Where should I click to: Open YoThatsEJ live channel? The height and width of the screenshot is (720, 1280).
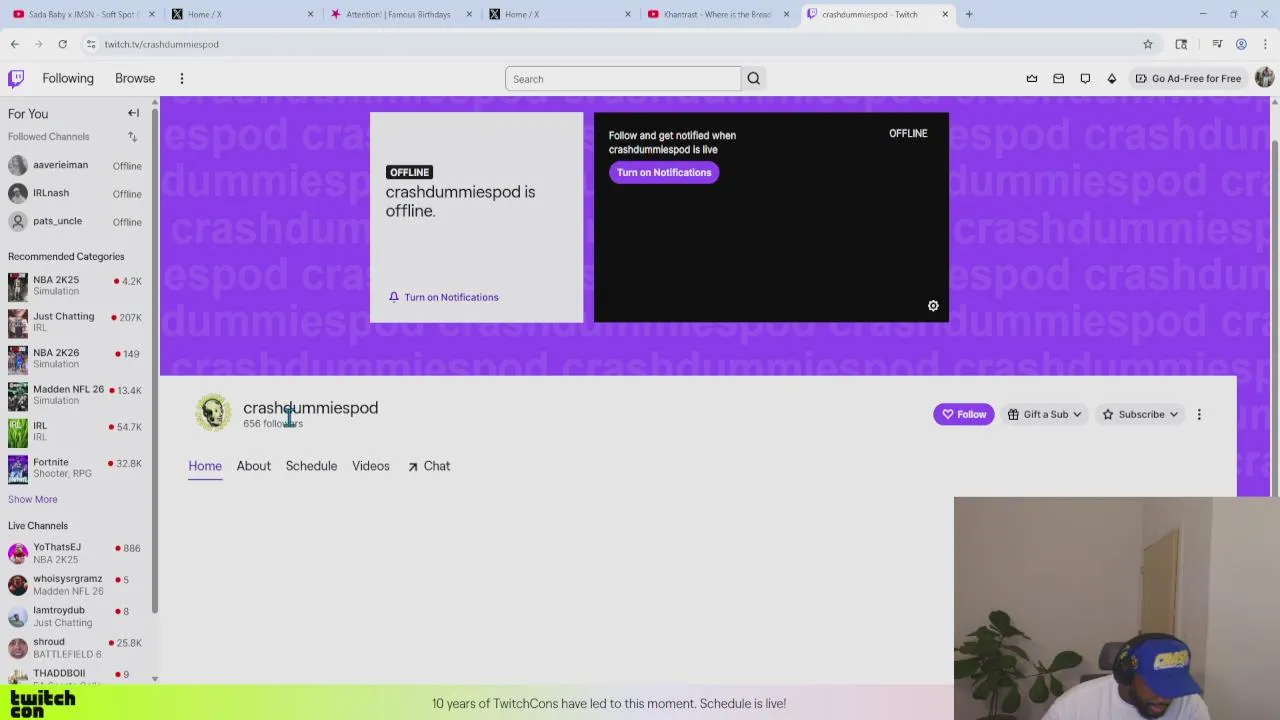tap(75, 553)
